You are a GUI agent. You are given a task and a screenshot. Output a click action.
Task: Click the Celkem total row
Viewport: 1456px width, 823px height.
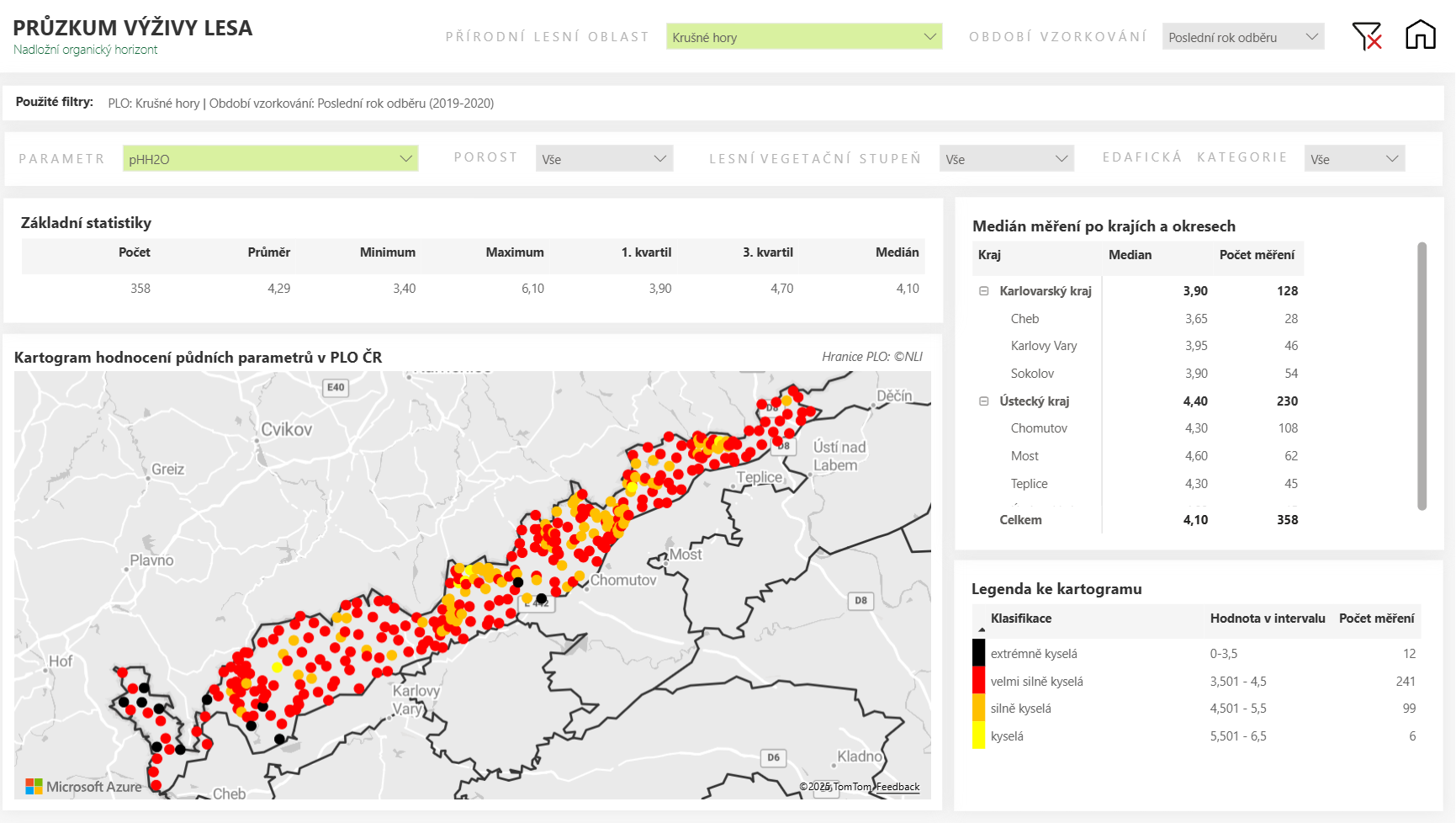1138,520
